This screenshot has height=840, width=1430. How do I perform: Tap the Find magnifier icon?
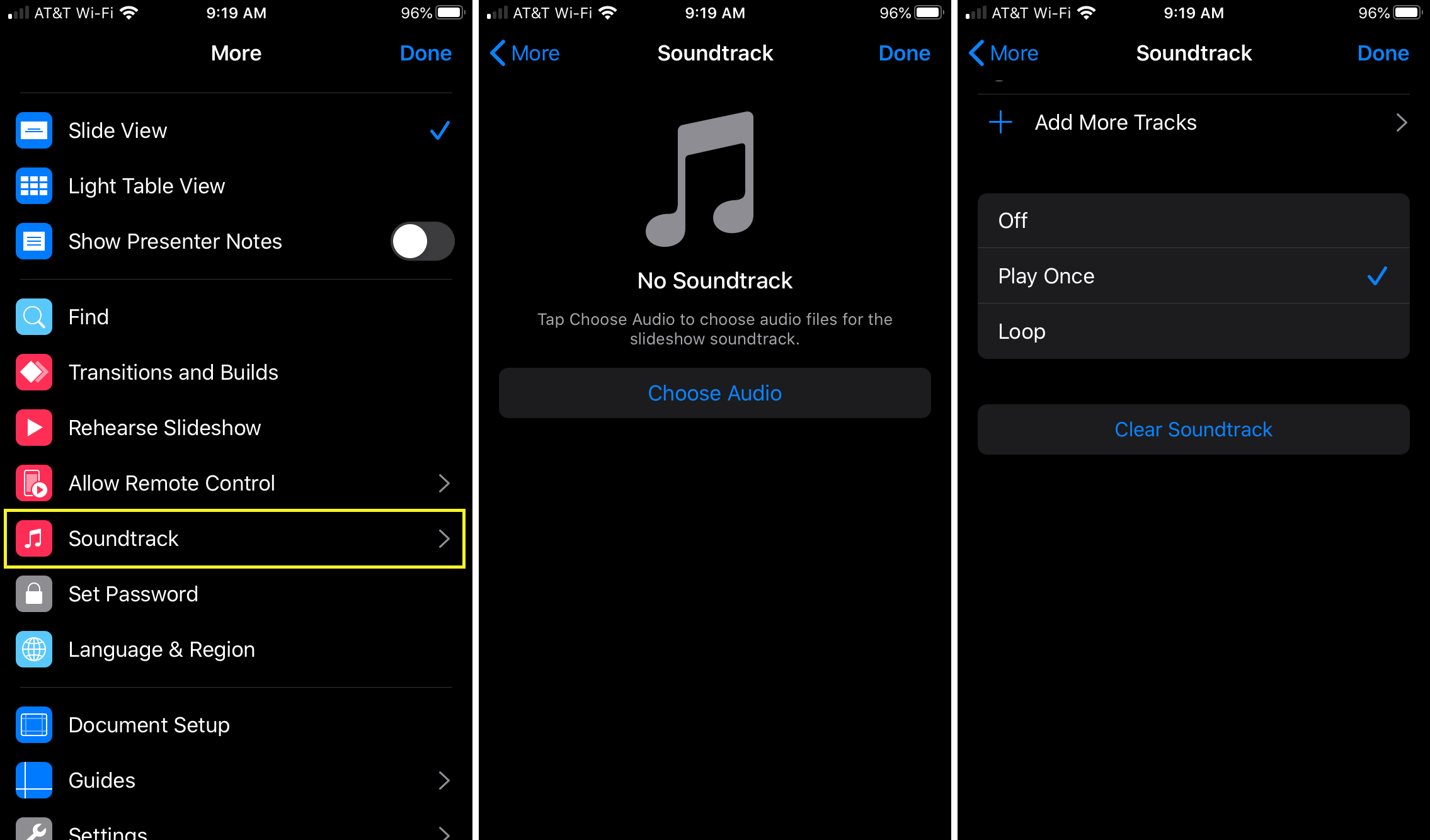click(x=33, y=316)
